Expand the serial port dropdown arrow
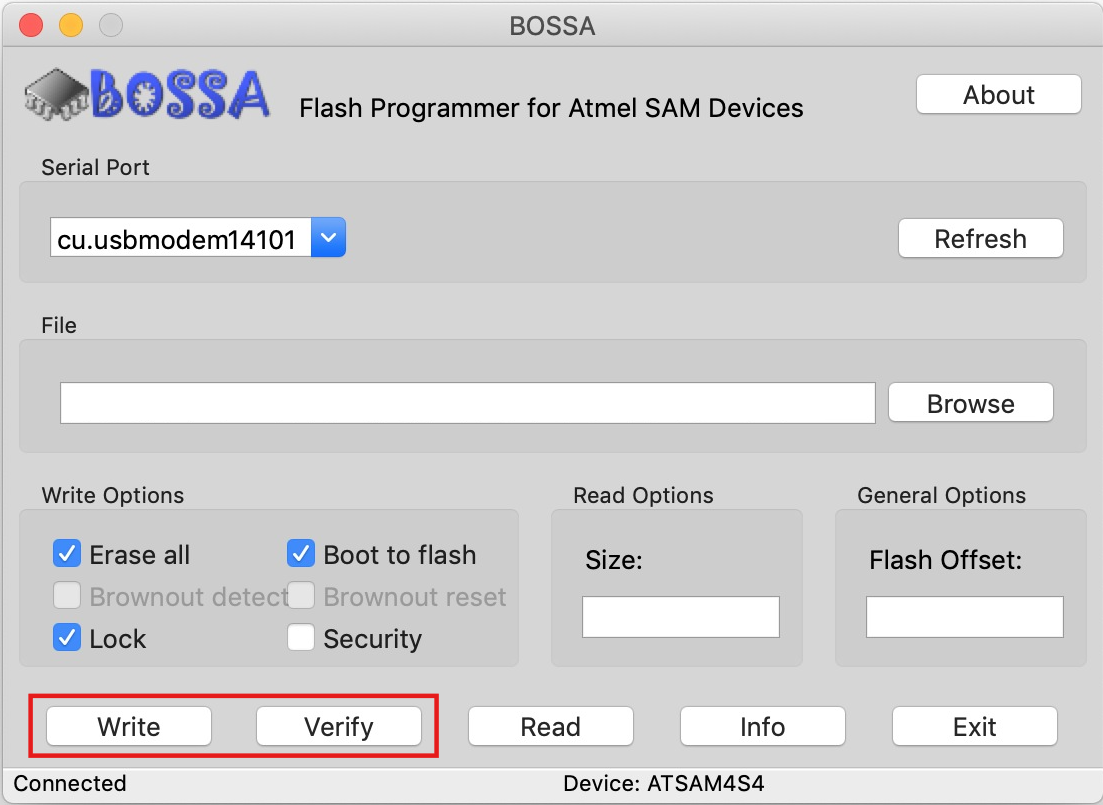This screenshot has height=805, width=1103. [328, 238]
